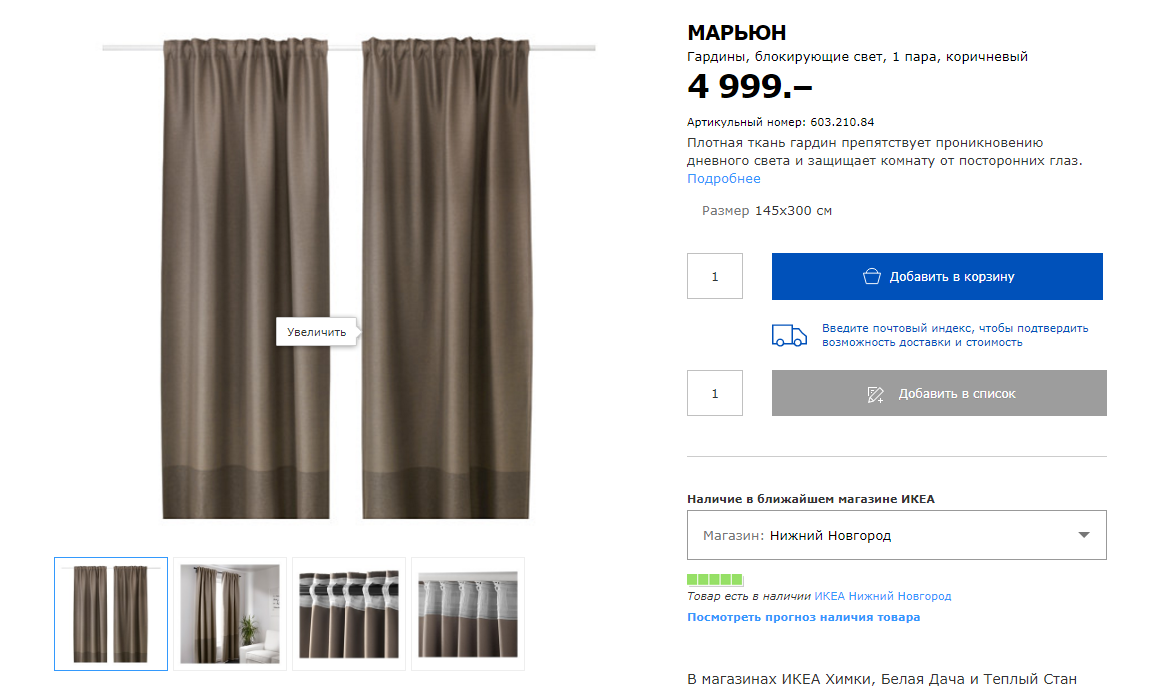Add curtains with Добавить в корзину button
The image size is (1162, 687).
937,276
